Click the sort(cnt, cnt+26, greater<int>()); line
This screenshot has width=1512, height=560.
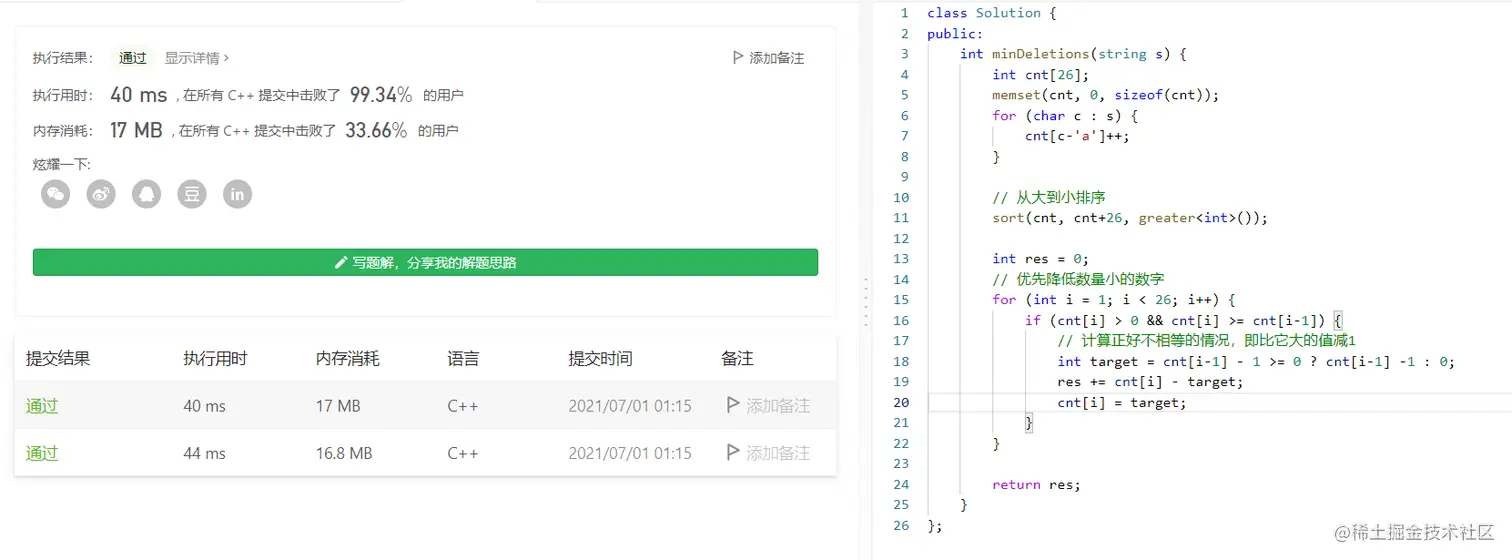coord(1130,218)
